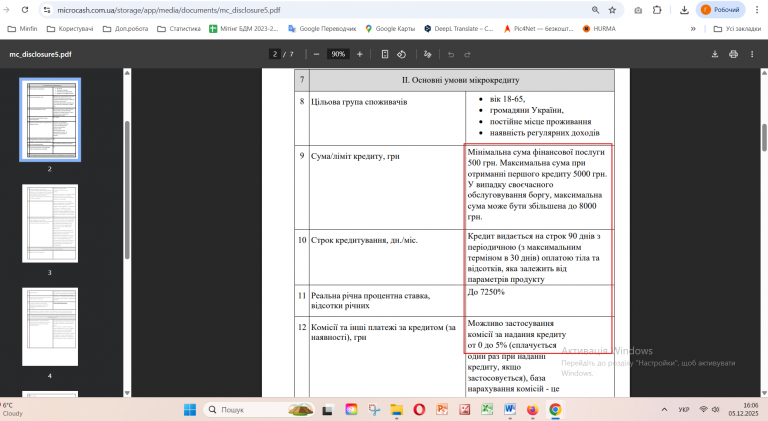768x421 pixels.
Task: Click the value 'До 7250%'
Action: pyautogui.click(x=486, y=292)
